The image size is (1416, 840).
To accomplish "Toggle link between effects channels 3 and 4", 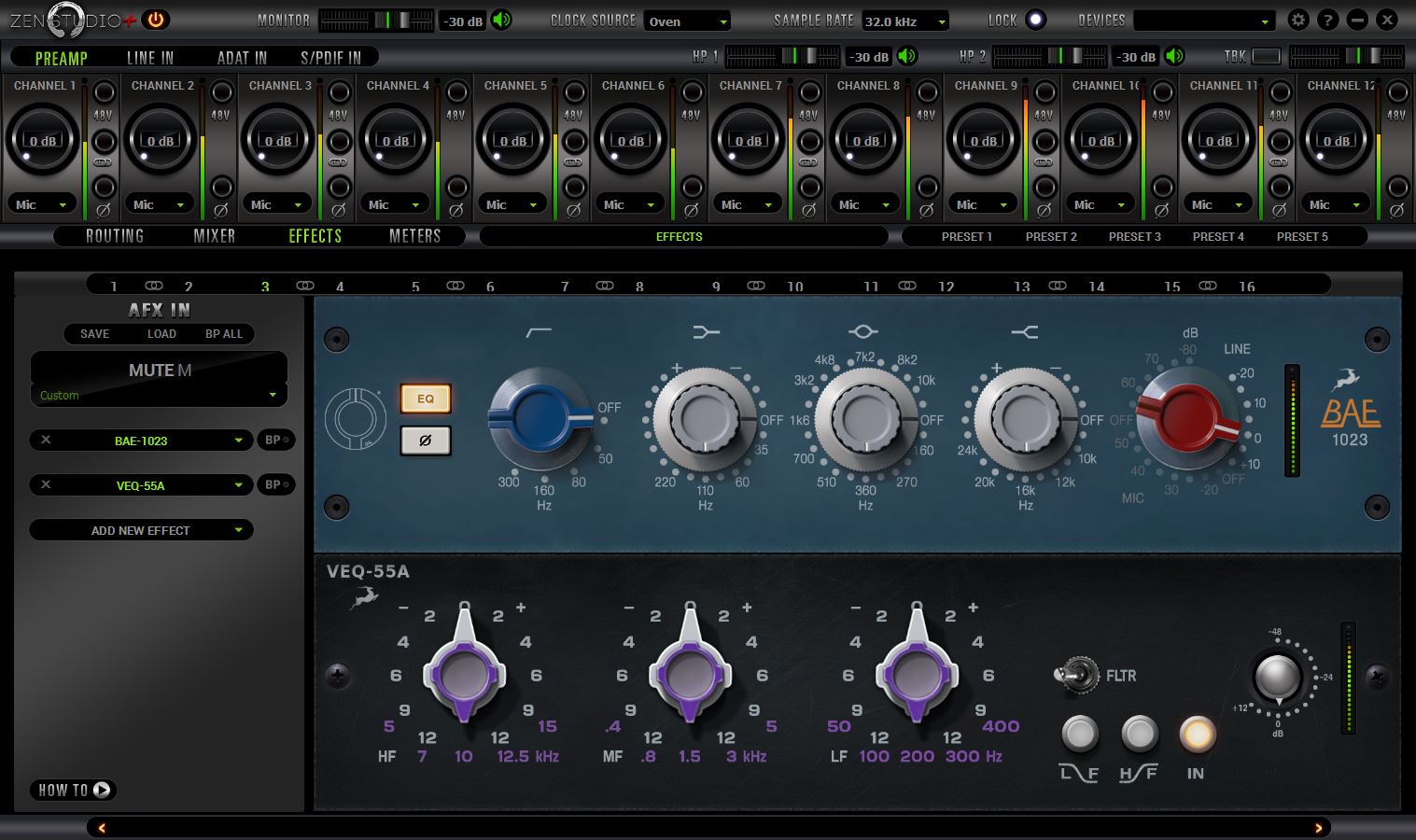I will 304,286.
